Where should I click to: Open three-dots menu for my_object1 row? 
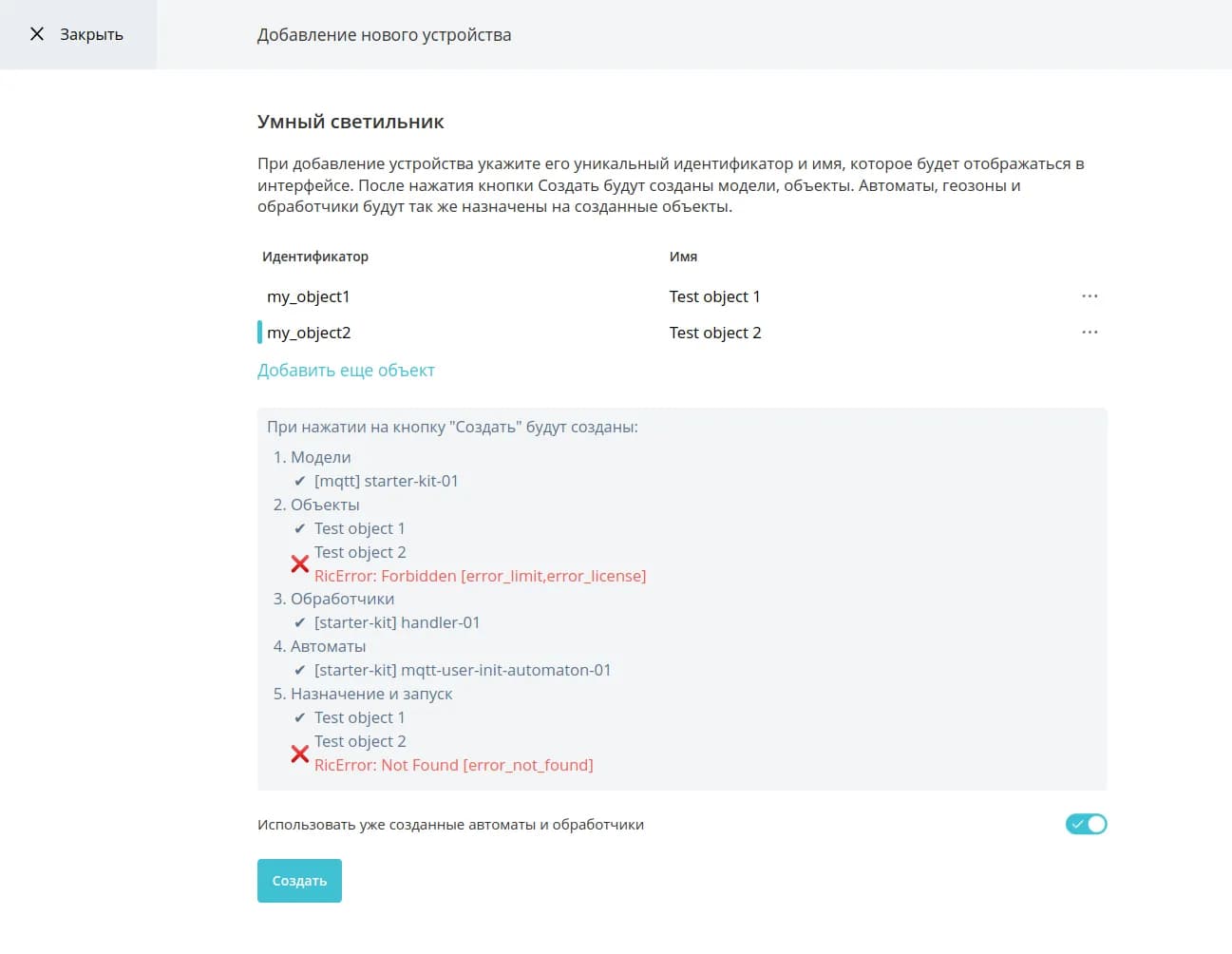coord(1090,296)
